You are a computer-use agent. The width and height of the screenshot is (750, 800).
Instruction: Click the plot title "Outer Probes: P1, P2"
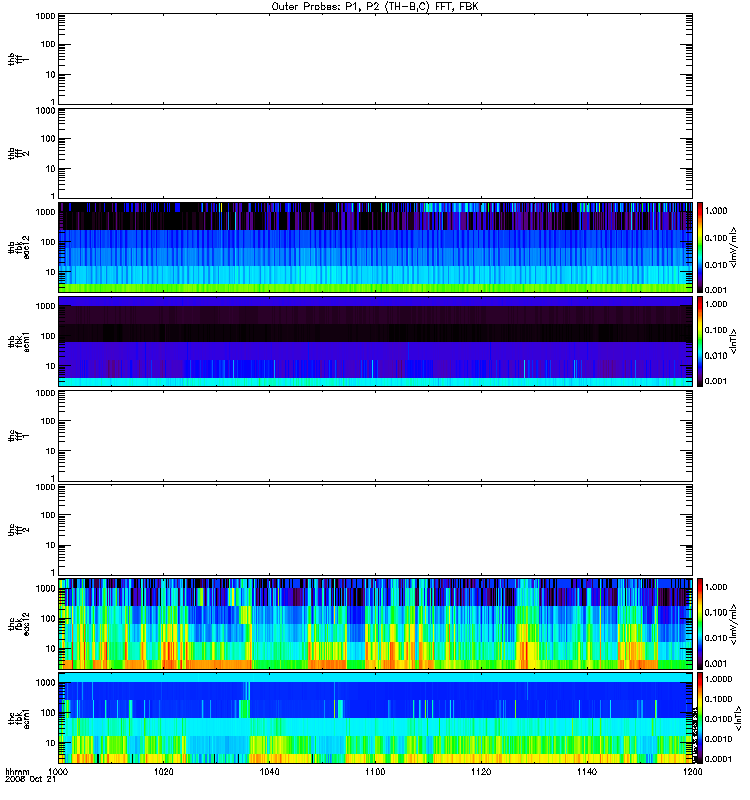374,6
